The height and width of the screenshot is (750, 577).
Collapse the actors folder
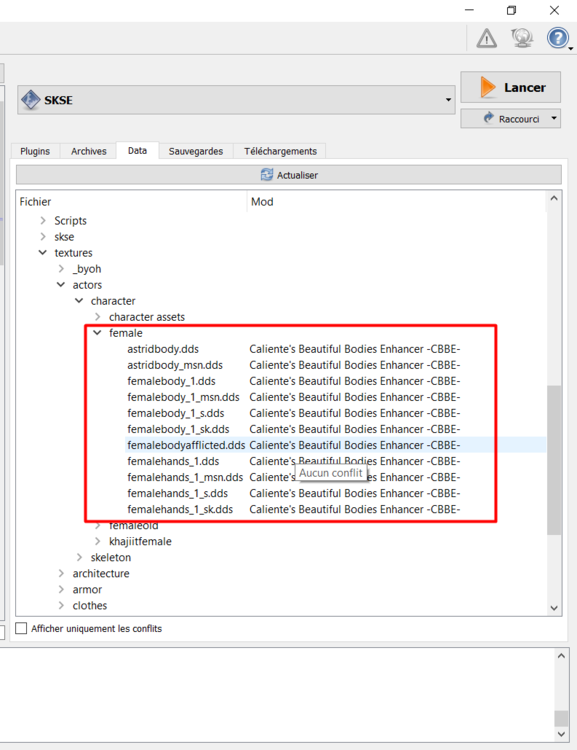61,285
